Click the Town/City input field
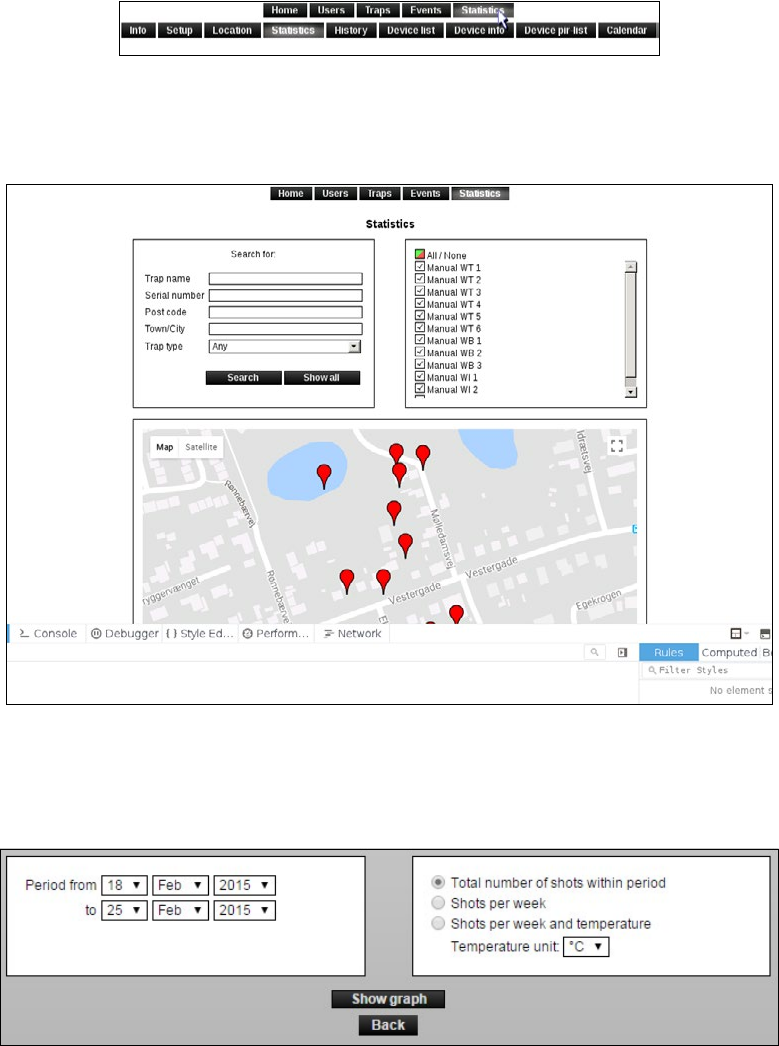The height and width of the screenshot is (1046, 779). click(285, 329)
